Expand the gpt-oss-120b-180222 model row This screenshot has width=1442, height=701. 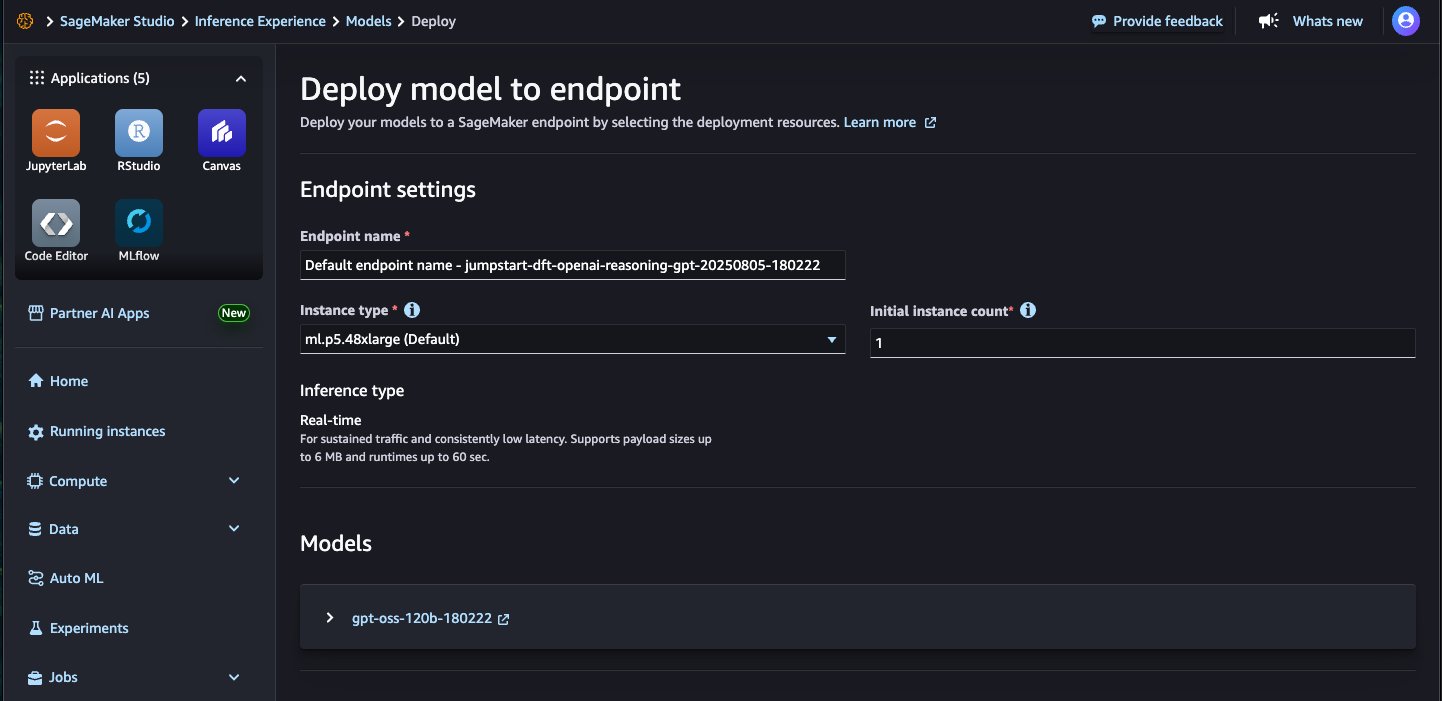click(330, 618)
